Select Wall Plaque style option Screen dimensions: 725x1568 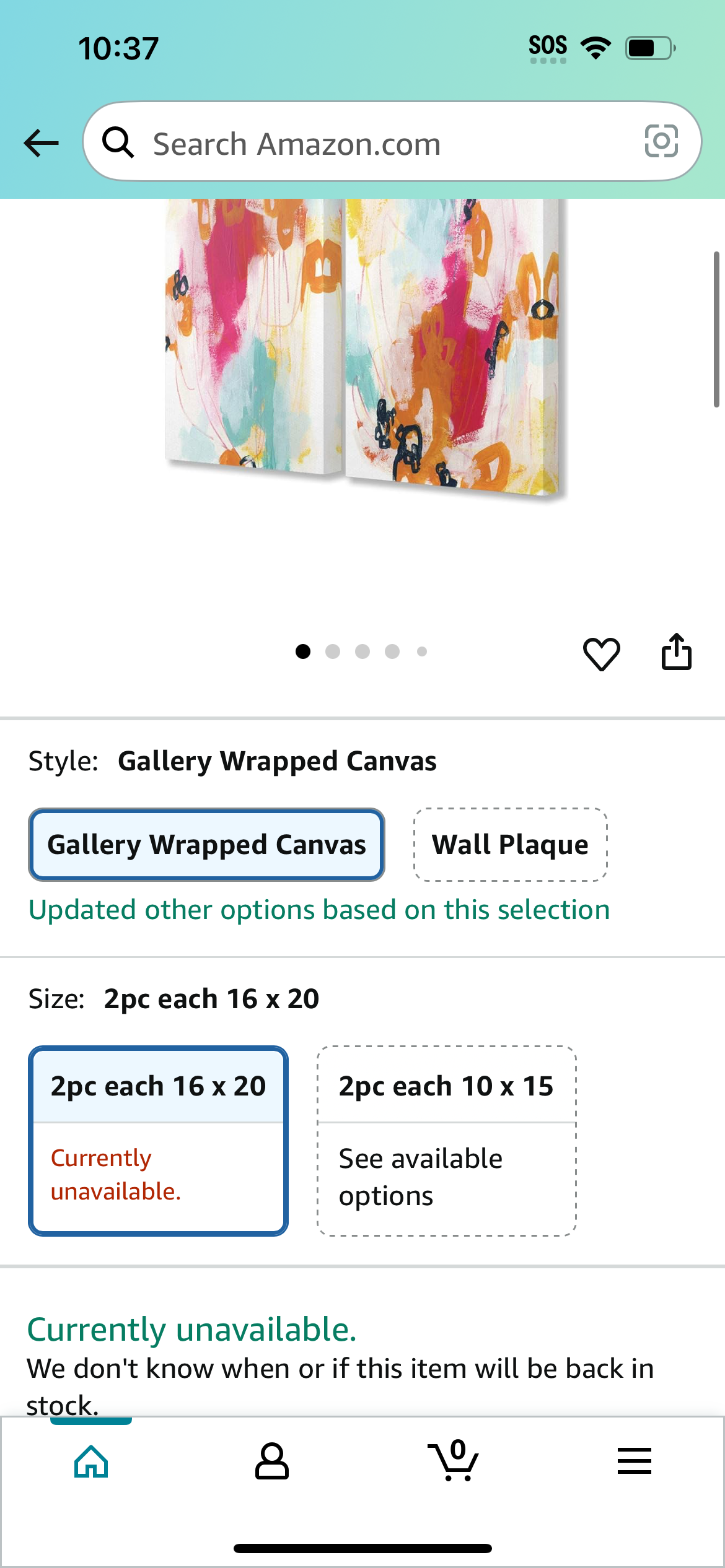pos(511,845)
